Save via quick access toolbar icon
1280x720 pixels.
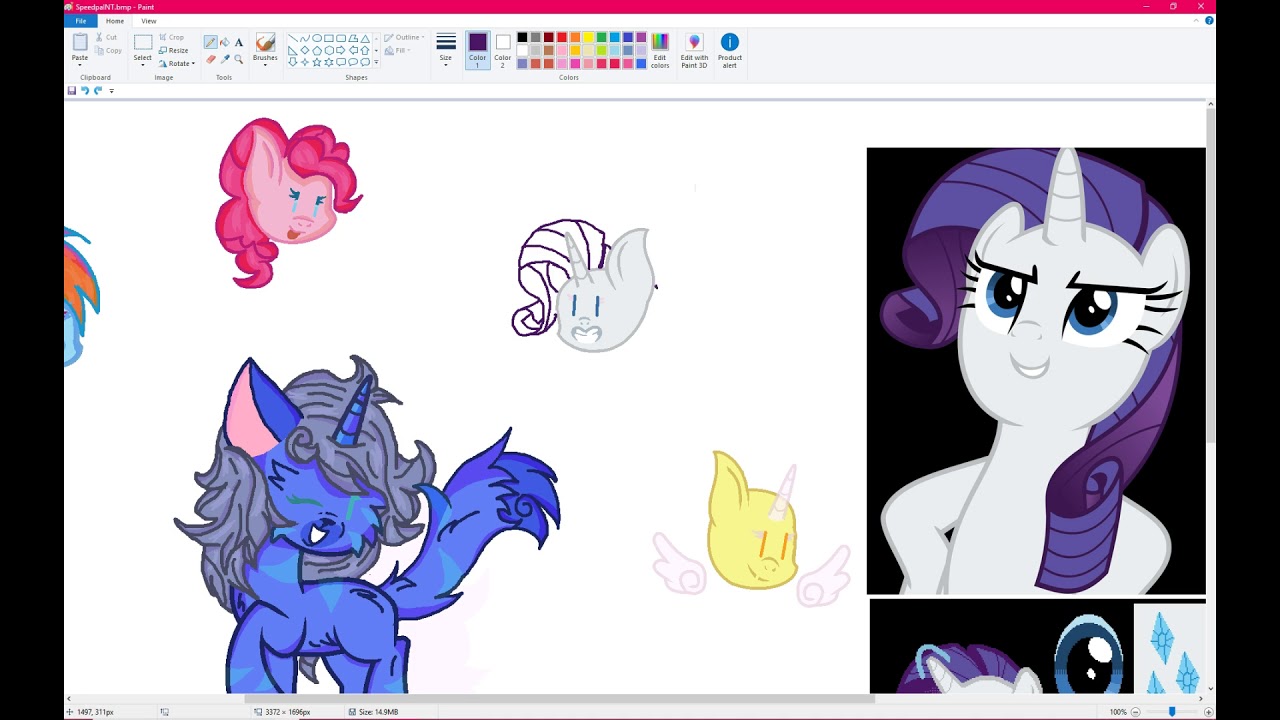(72, 90)
